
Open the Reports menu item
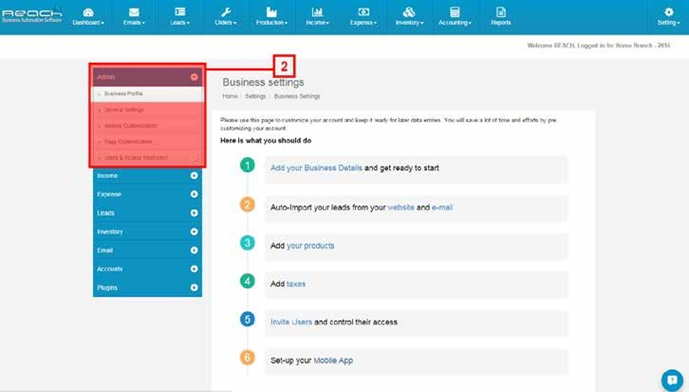pos(500,17)
